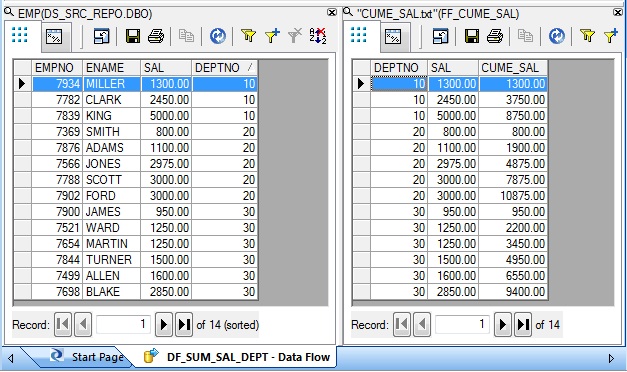This screenshot has height=372, width=627.
Task: Click the save icon in EMP panel toolbar
Action: [x=132, y=36]
